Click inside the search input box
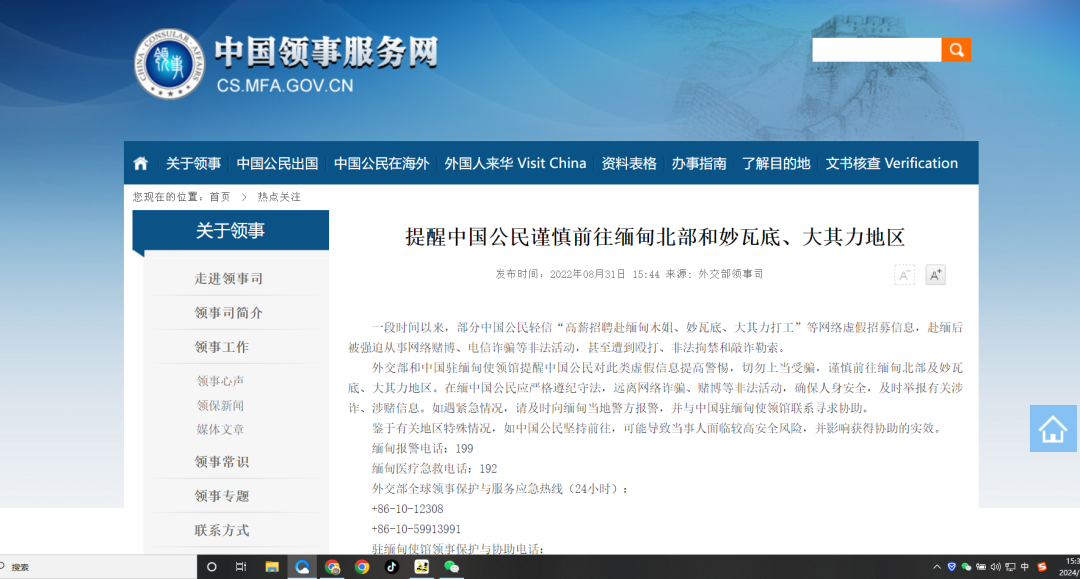The width and height of the screenshot is (1080, 579). (875, 48)
